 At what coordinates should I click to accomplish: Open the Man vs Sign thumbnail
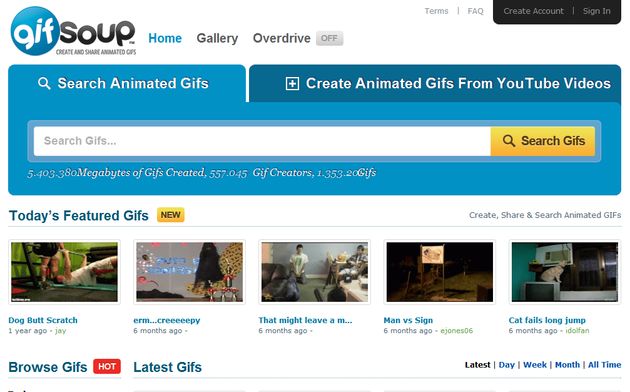coord(440,272)
